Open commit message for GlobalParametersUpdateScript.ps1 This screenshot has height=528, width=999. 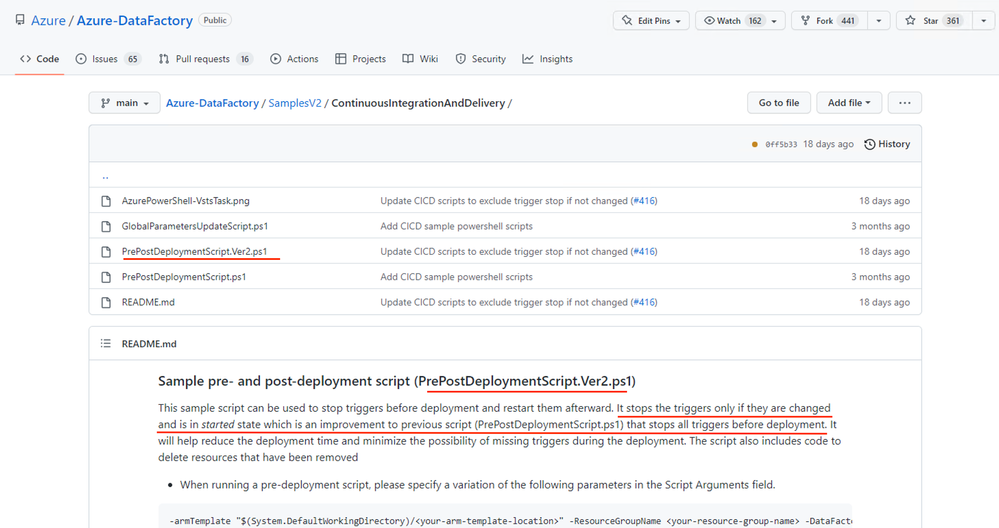click(x=456, y=226)
